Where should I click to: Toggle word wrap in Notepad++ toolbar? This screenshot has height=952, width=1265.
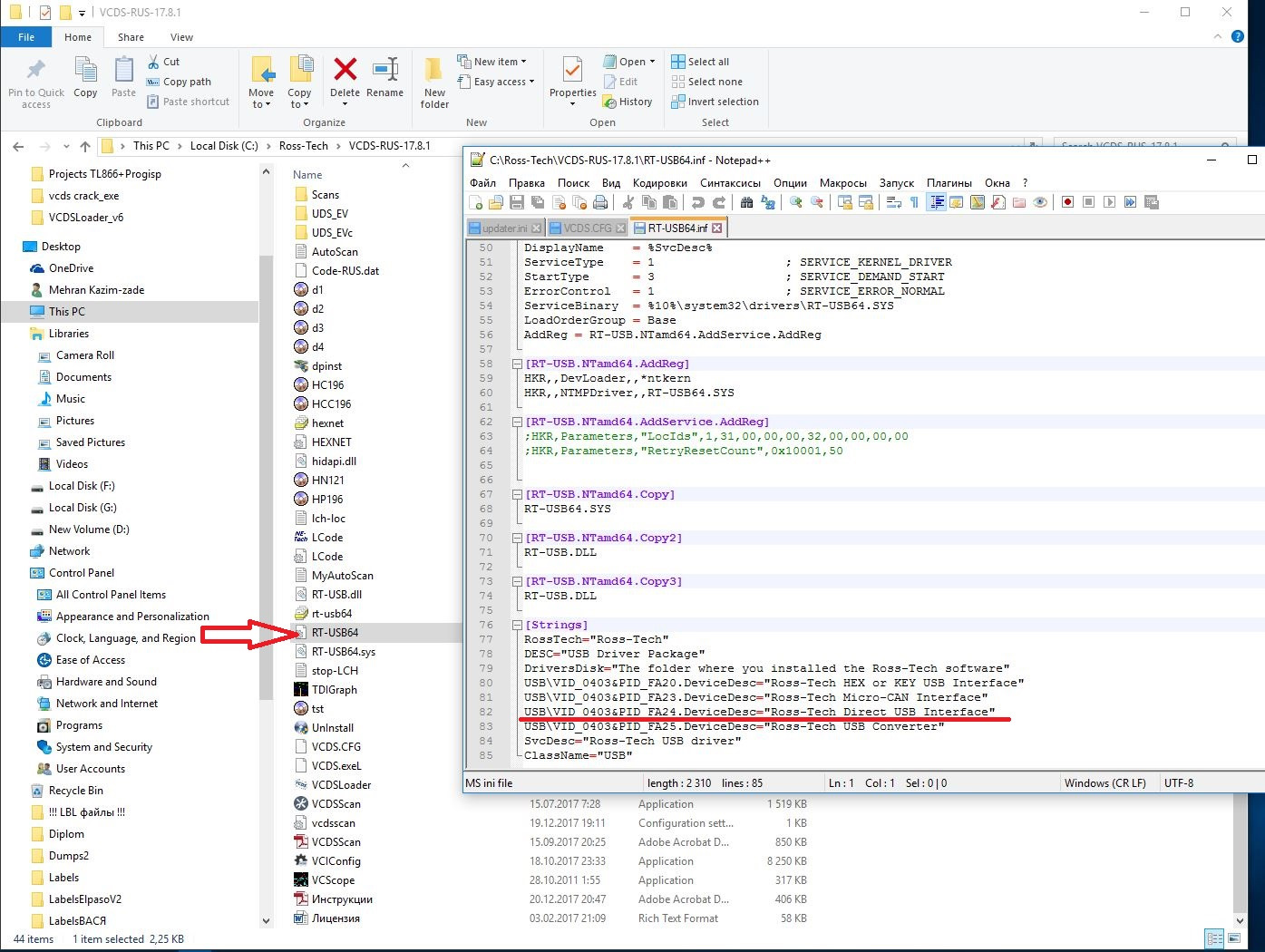[x=893, y=202]
